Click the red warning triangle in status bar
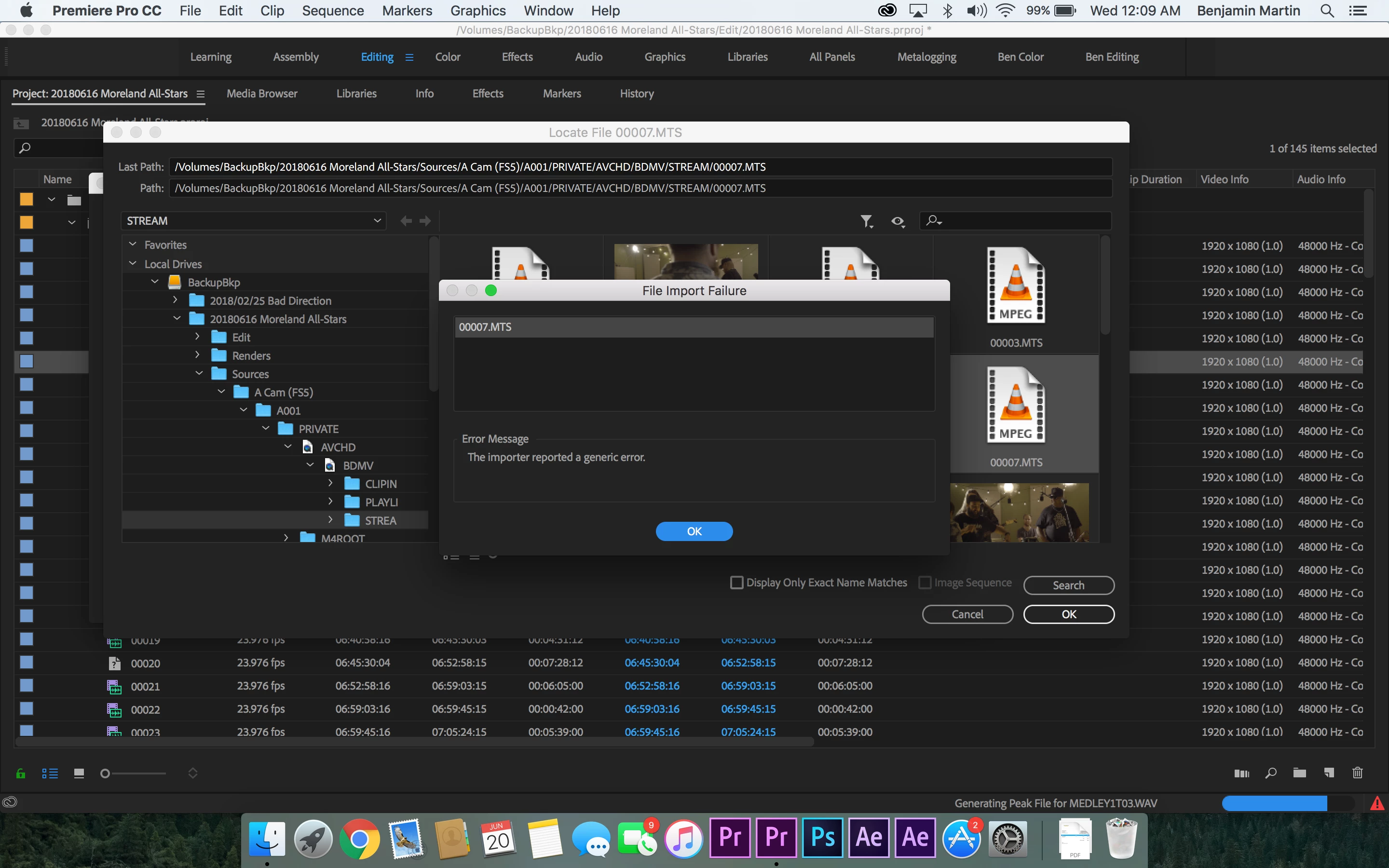The image size is (1389, 868). pyautogui.click(x=1376, y=803)
